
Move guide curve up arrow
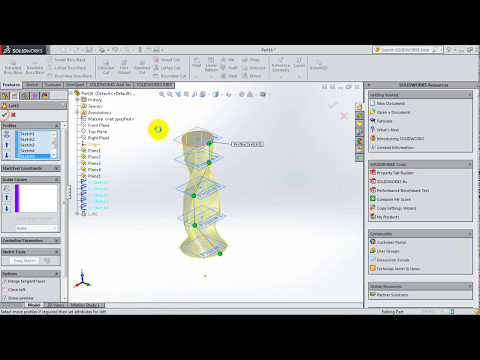pyautogui.click(x=6, y=198)
